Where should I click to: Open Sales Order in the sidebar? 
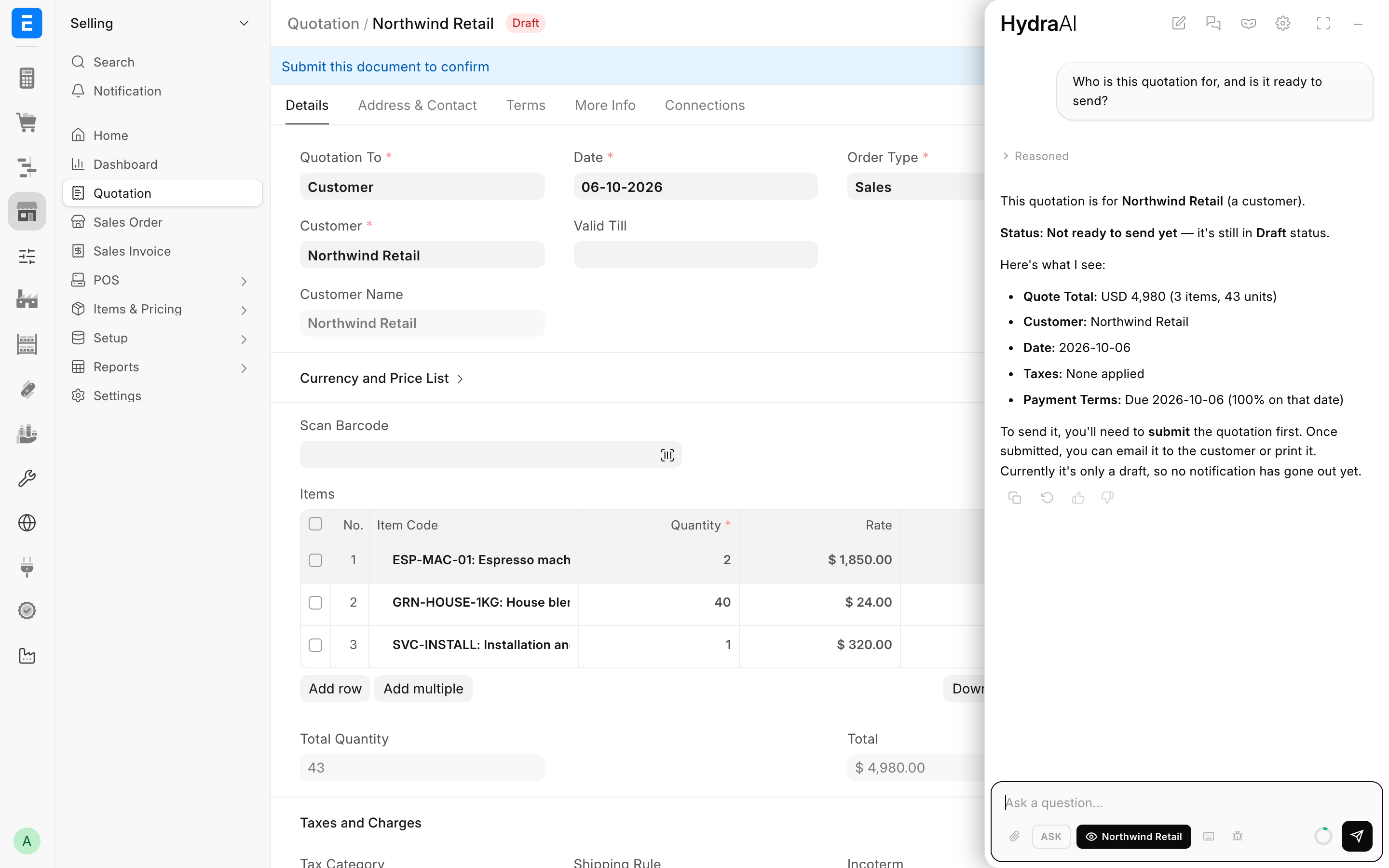(163, 222)
